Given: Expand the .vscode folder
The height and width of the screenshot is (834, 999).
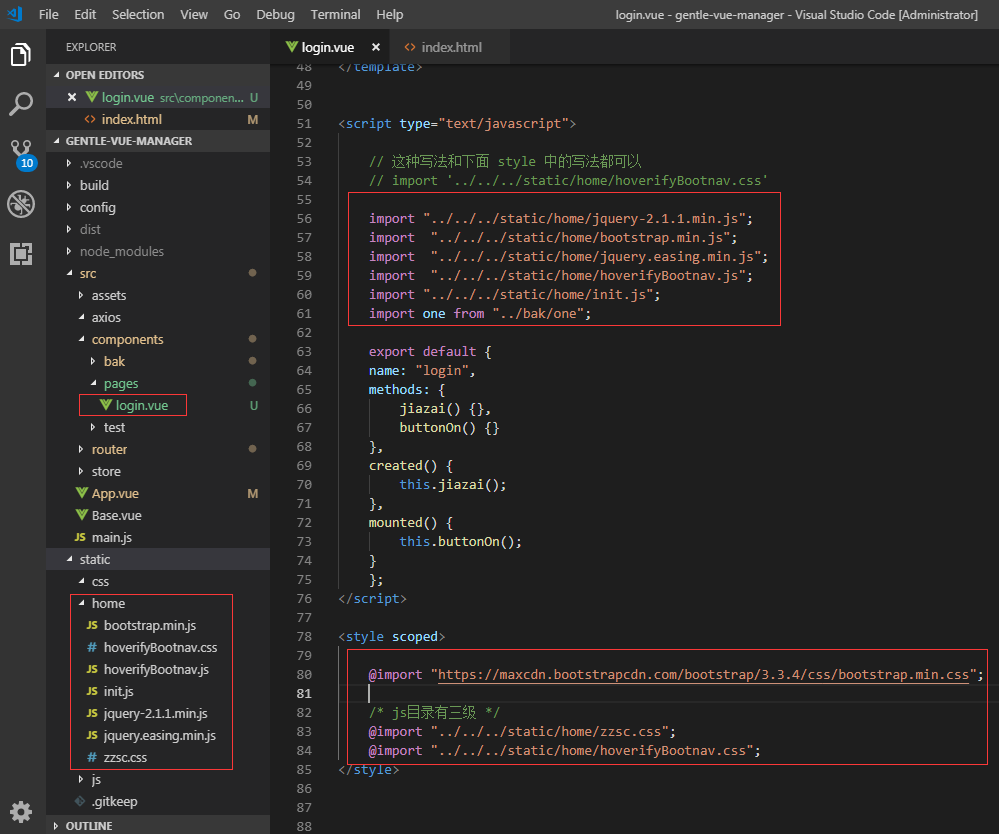Looking at the screenshot, I should coord(158,163).
